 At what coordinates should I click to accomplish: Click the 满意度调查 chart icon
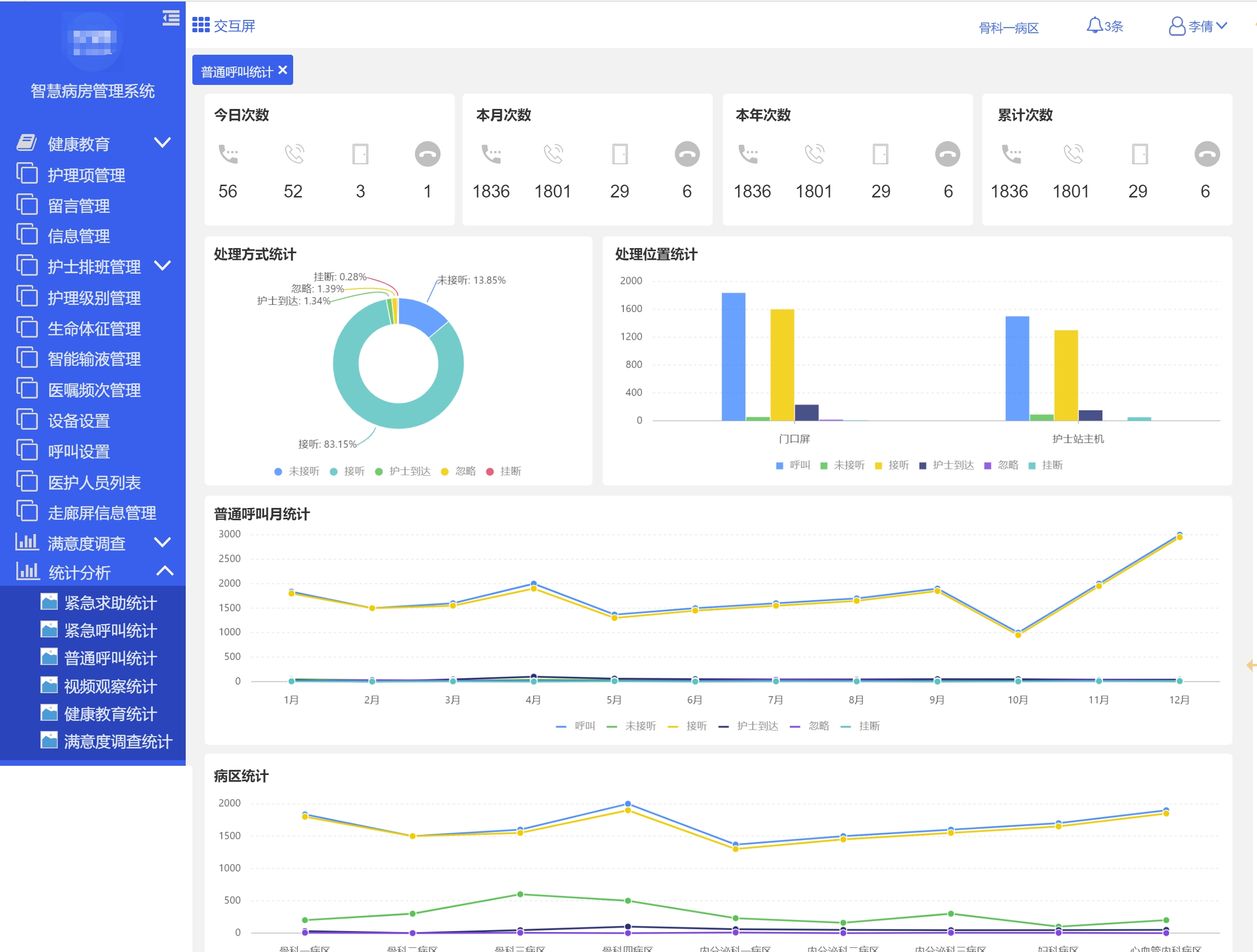(27, 542)
